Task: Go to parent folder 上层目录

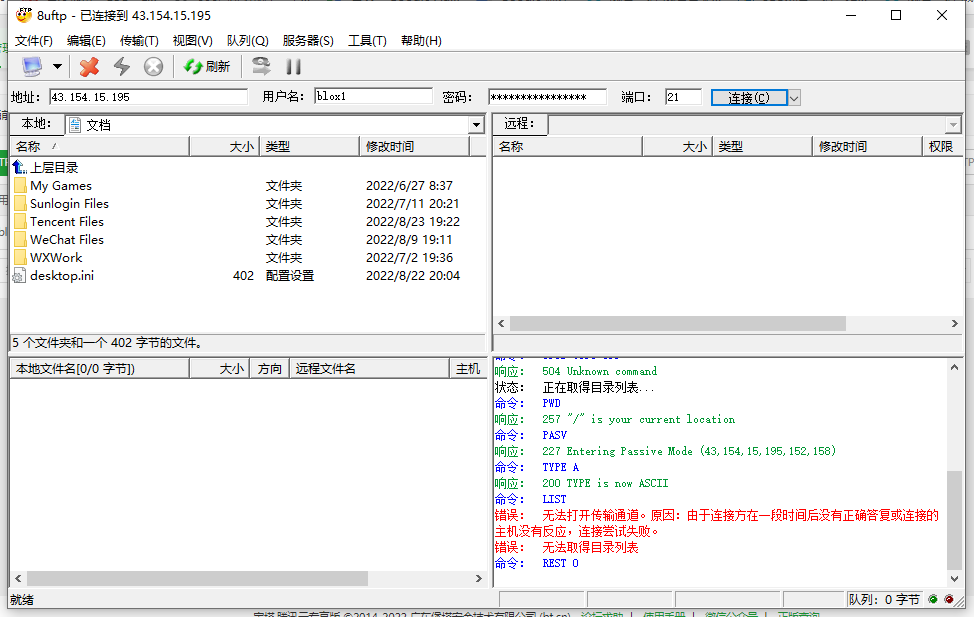Action: point(54,168)
